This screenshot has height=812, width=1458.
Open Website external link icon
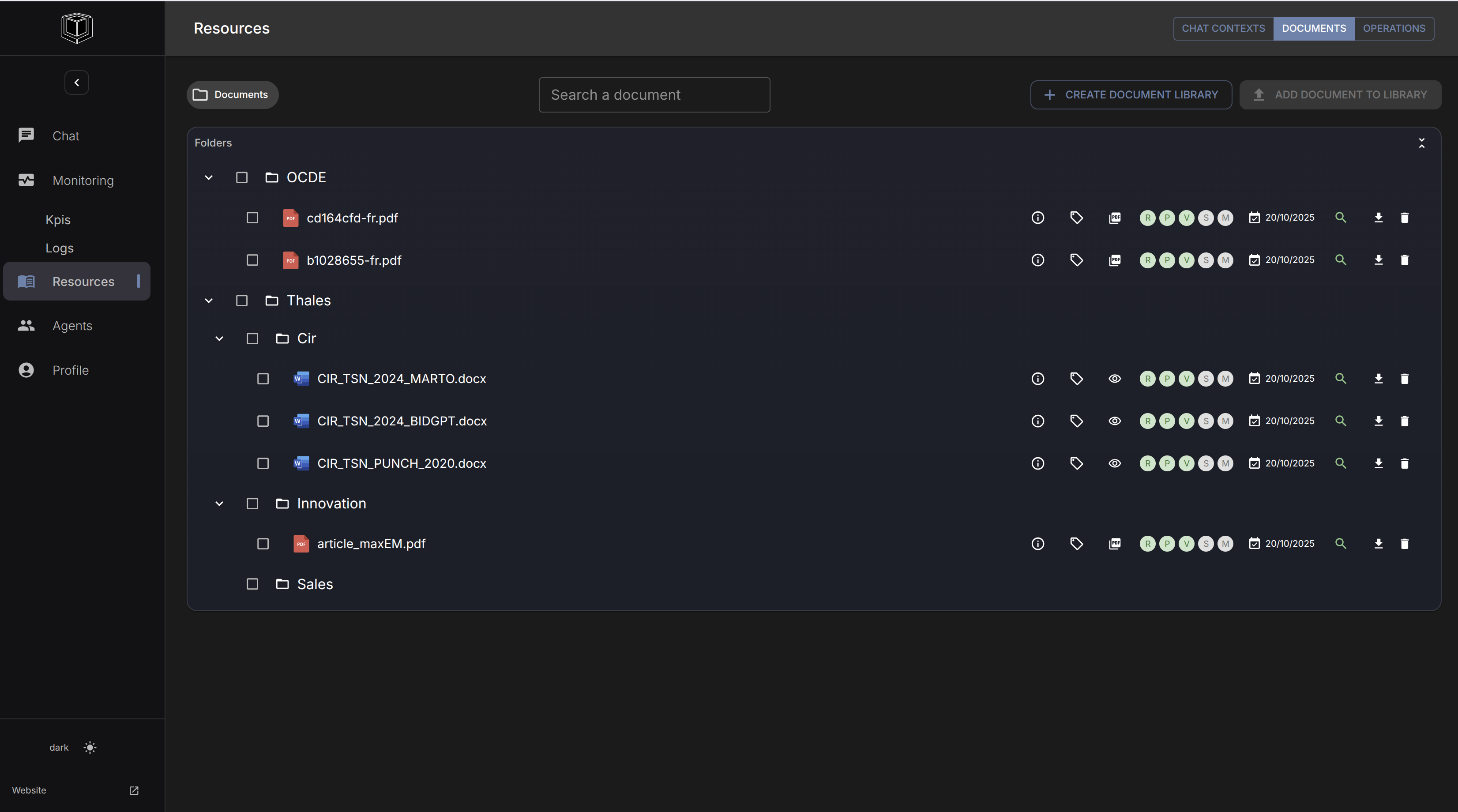coord(134,790)
